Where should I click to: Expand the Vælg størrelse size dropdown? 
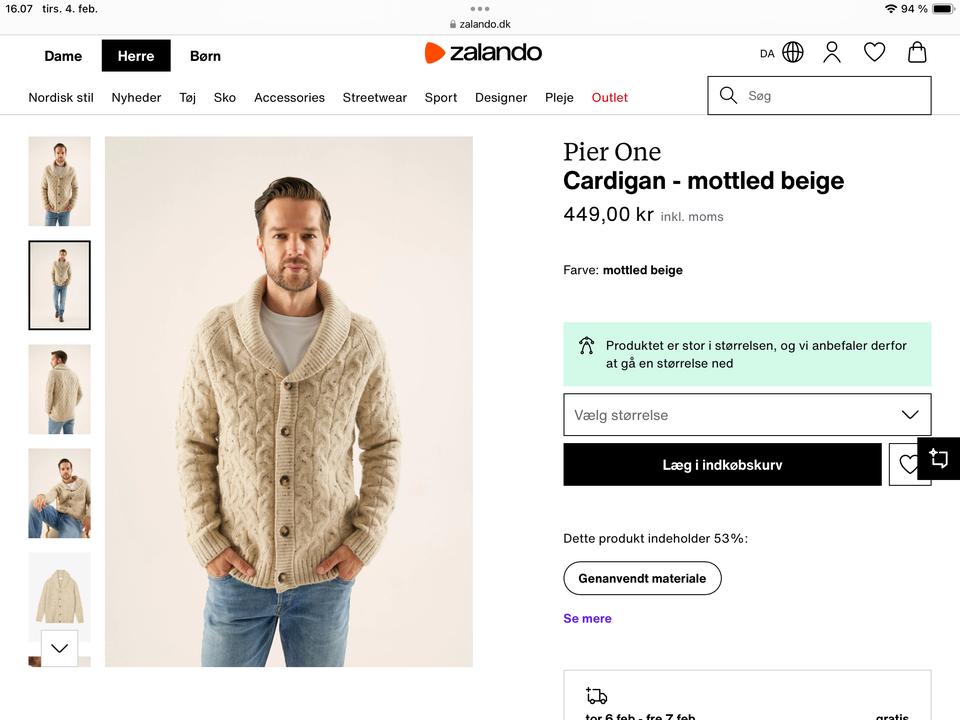point(747,415)
